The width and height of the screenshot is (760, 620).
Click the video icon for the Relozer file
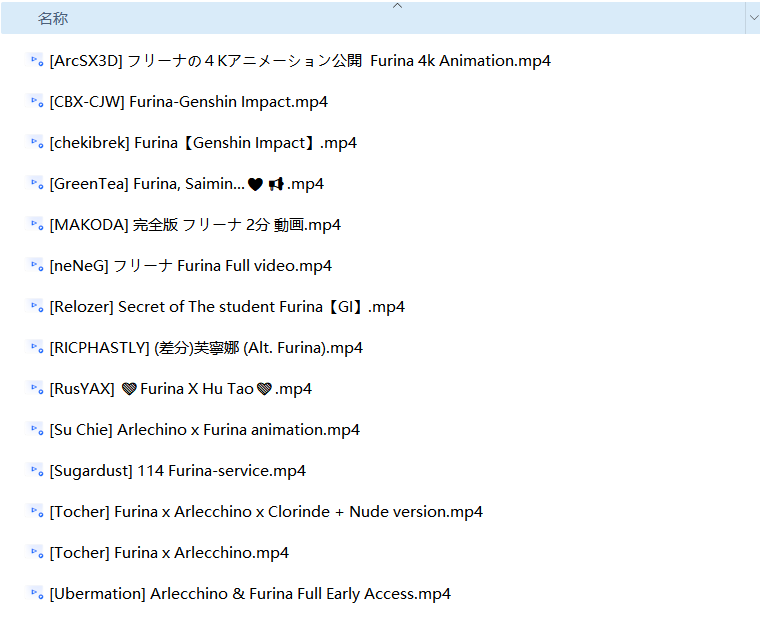pos(36,306)
